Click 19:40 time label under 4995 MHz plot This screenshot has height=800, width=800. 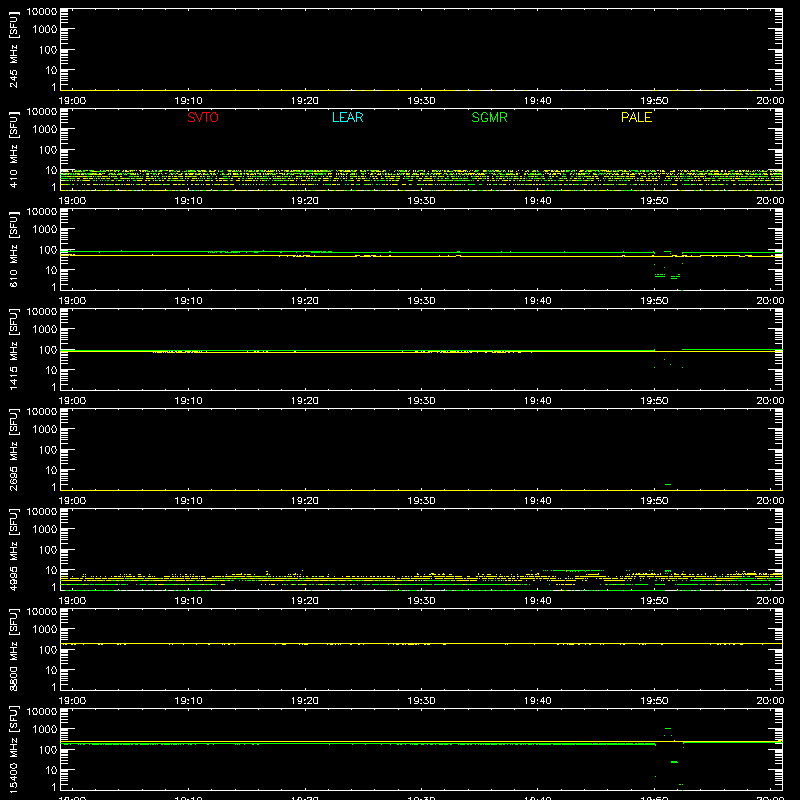coord(538,601)
